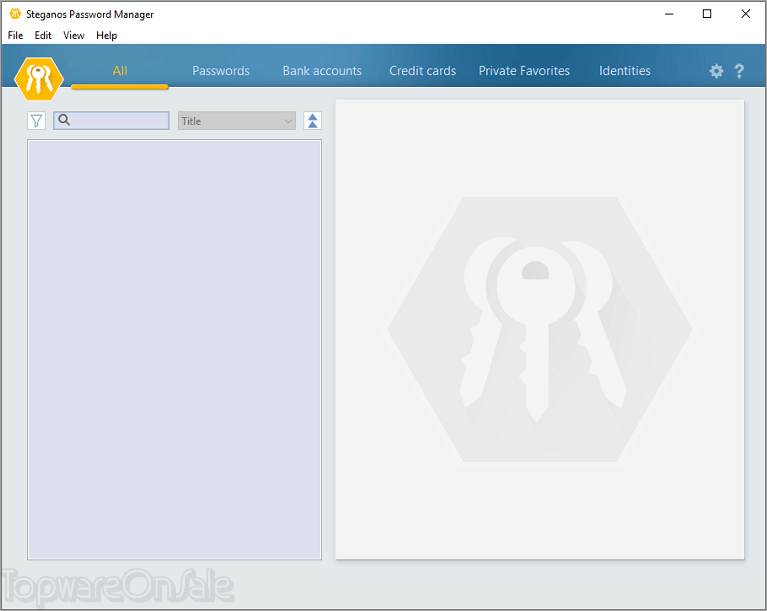Switch to the Identities tab
The image size is (767, 611).
[x=625, y=71]
